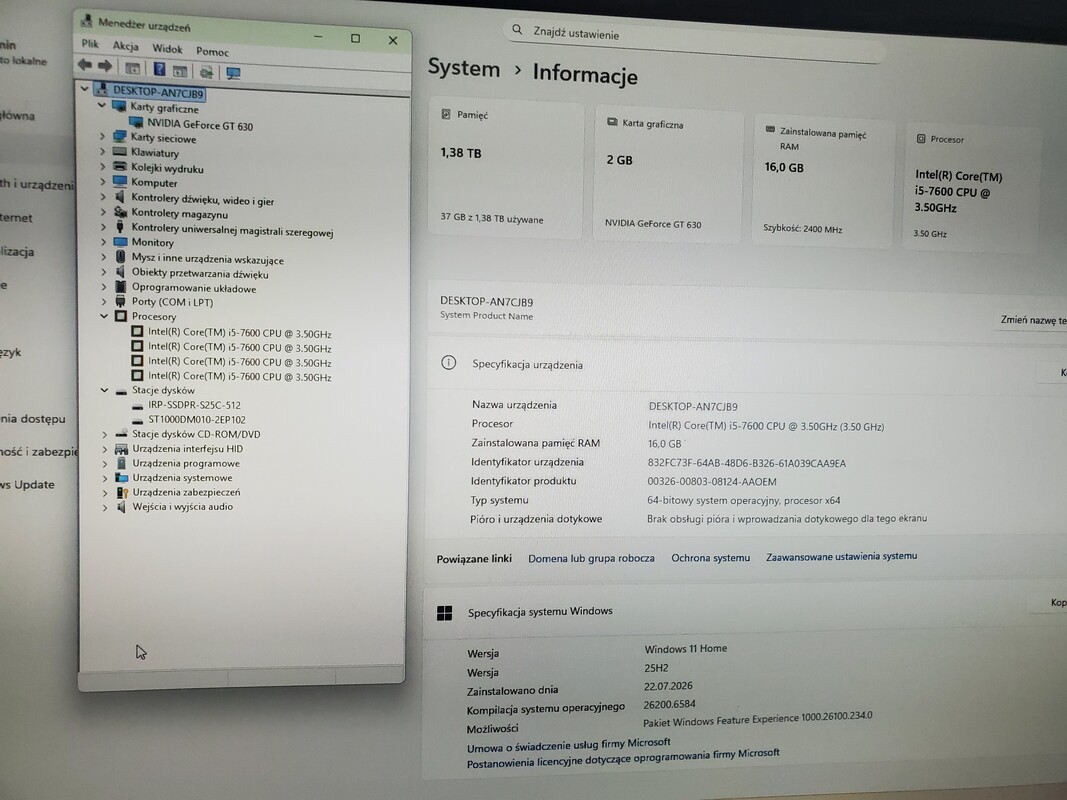
Task: Click the Windows logo by Specyfikacja systemu Windows
Action: click(x=444, y=614)
